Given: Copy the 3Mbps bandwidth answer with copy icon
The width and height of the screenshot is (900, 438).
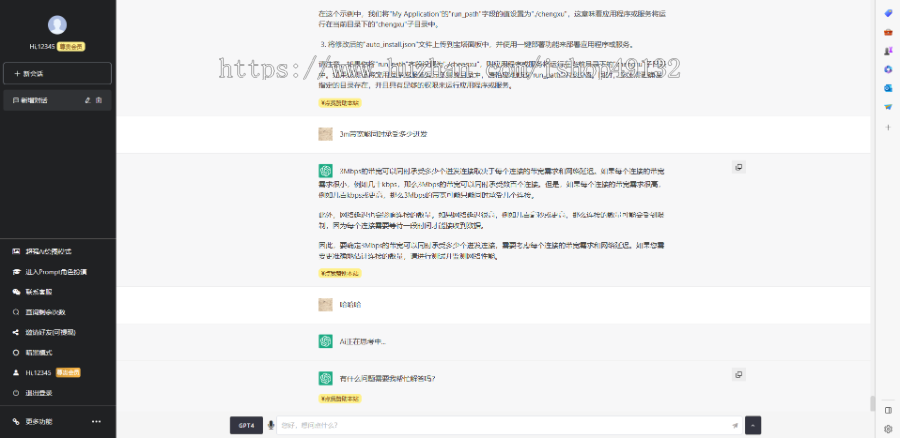Looking at the screenshot, I should (739, 167).
